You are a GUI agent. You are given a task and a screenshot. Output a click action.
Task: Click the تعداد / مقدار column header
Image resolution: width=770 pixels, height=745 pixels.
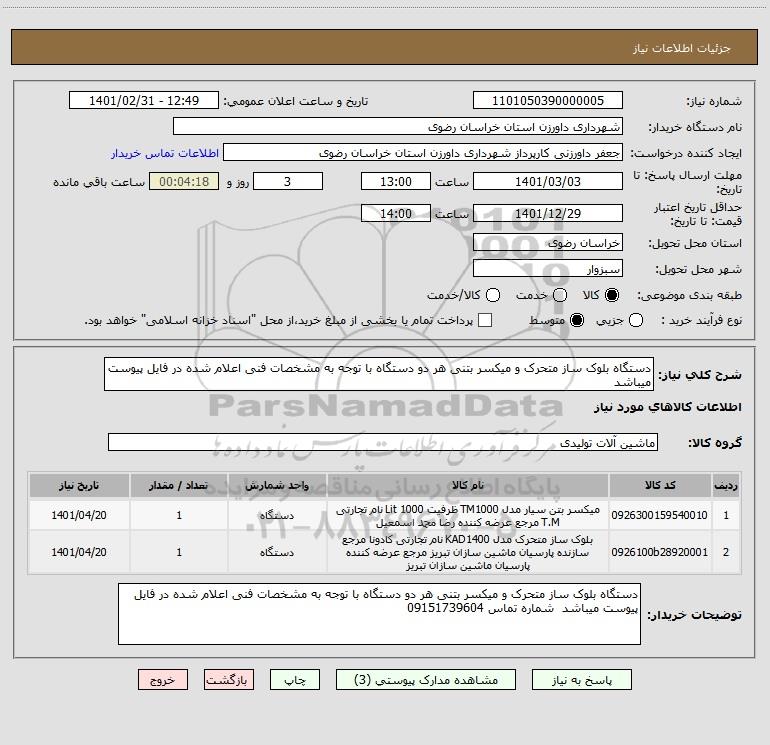pyautogui.click(x=179, y=486)
